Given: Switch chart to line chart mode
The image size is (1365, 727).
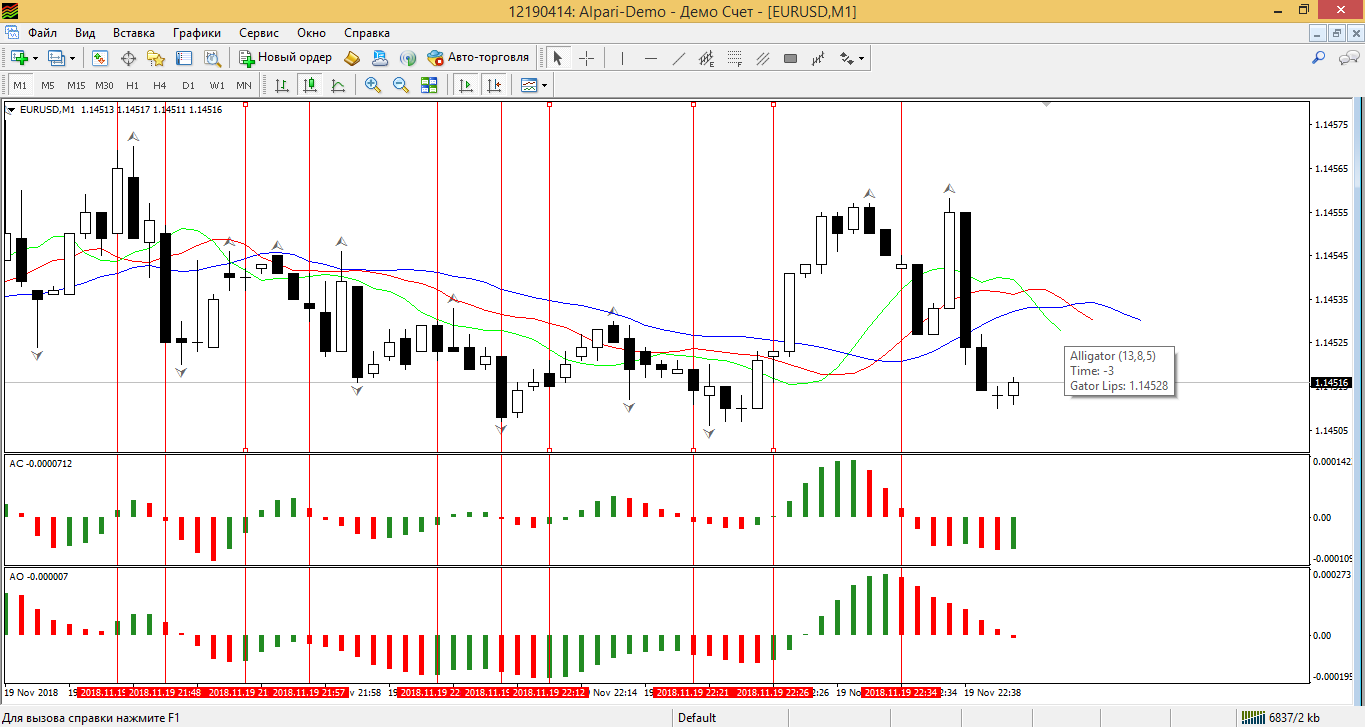Looking at the screenshot, I should click(x=338, y=85).
